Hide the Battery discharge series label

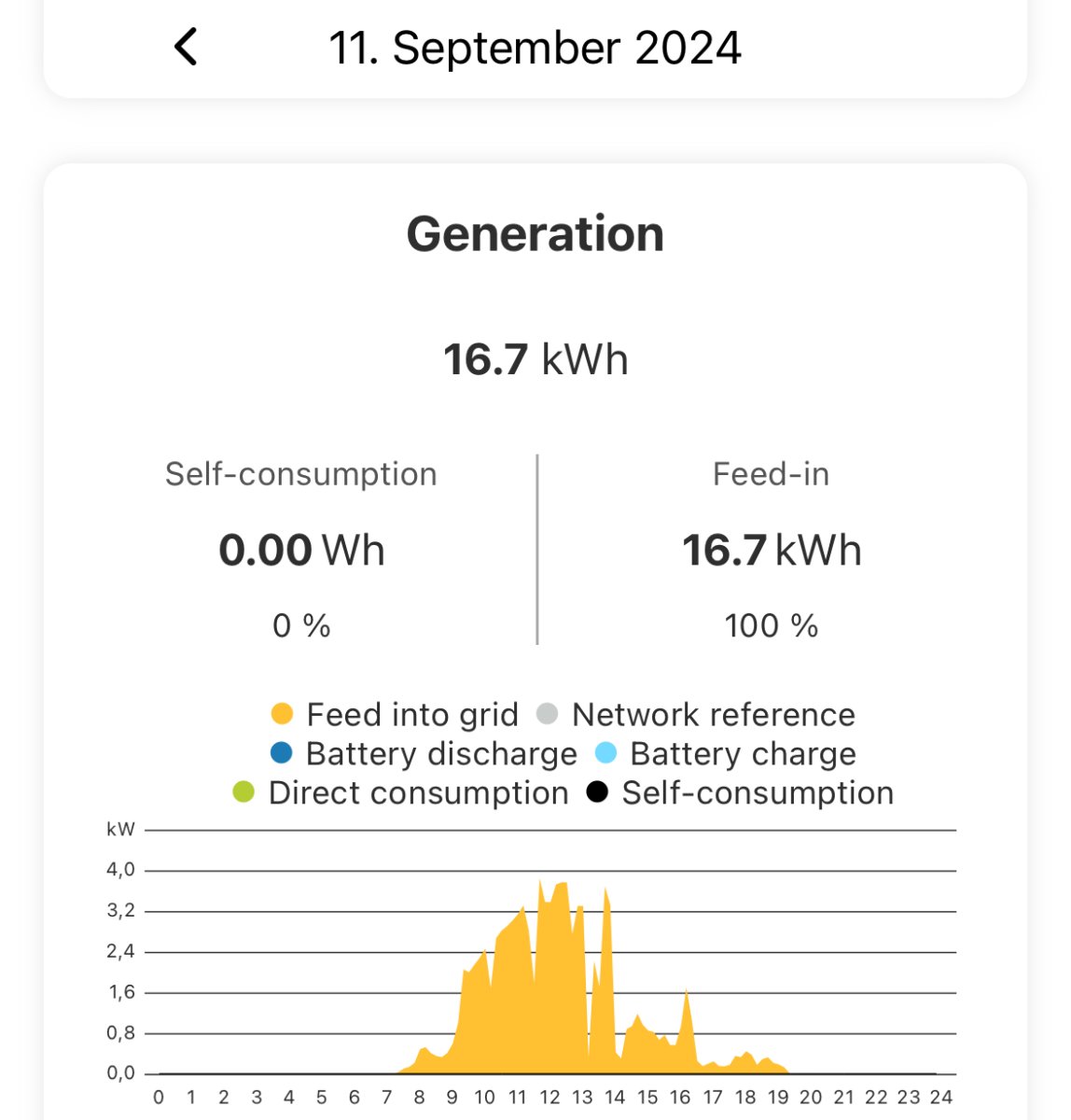[441, 754]
